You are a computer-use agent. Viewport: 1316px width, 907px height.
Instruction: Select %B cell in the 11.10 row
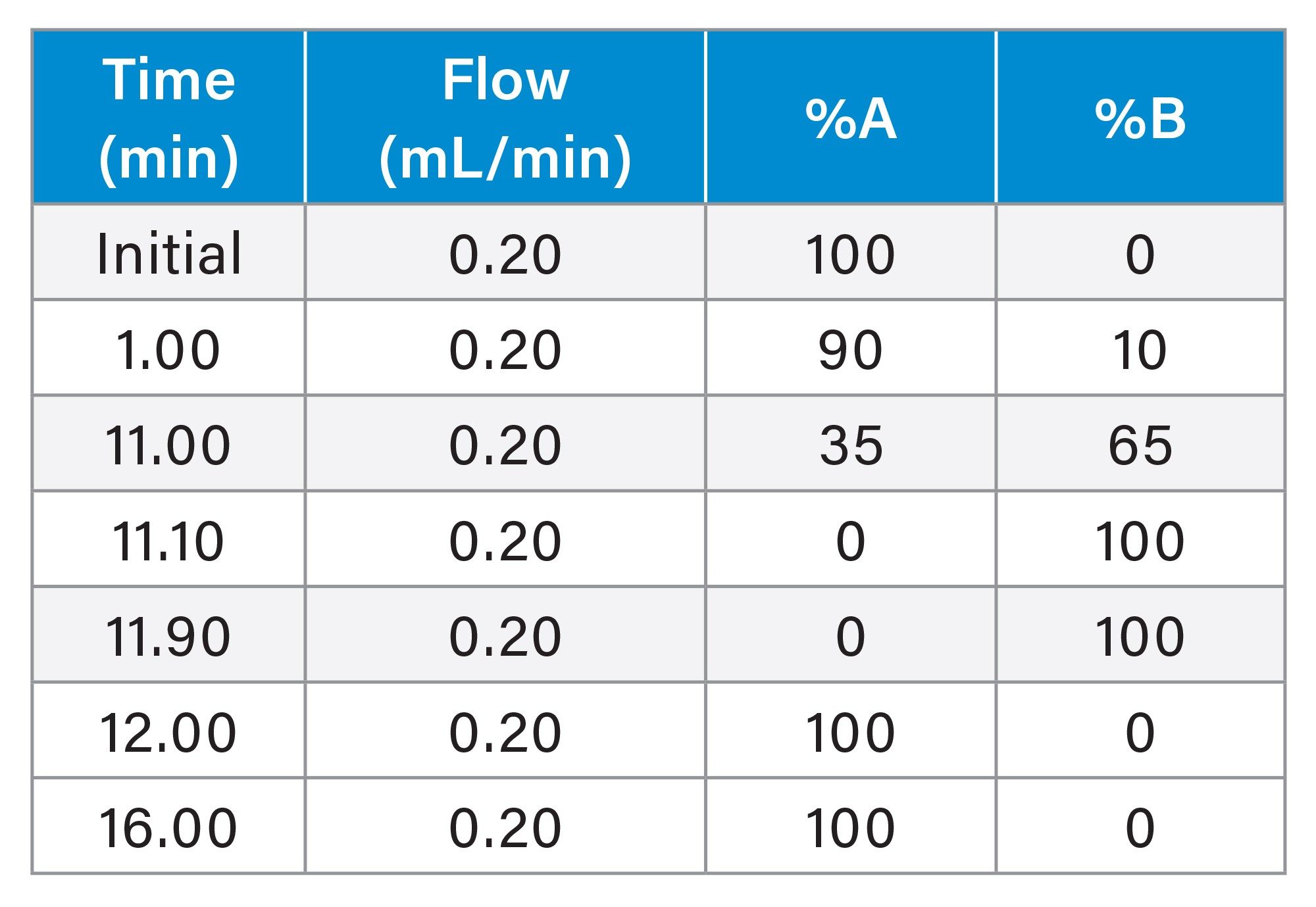pos(1140,540)
